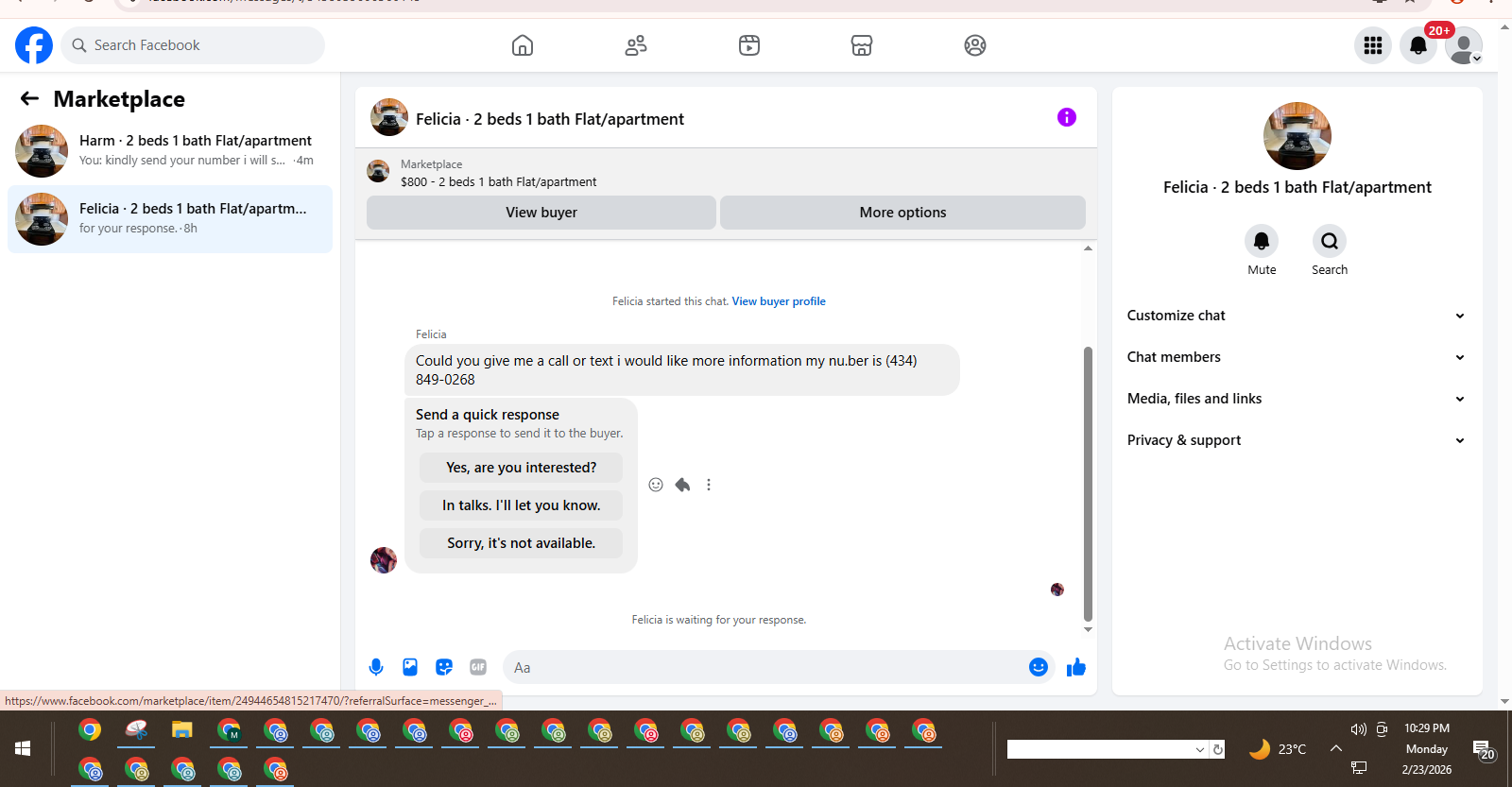Open the Groups icon in top navigation
This screenshot has width=1512, height=787.
pos(975,45)
